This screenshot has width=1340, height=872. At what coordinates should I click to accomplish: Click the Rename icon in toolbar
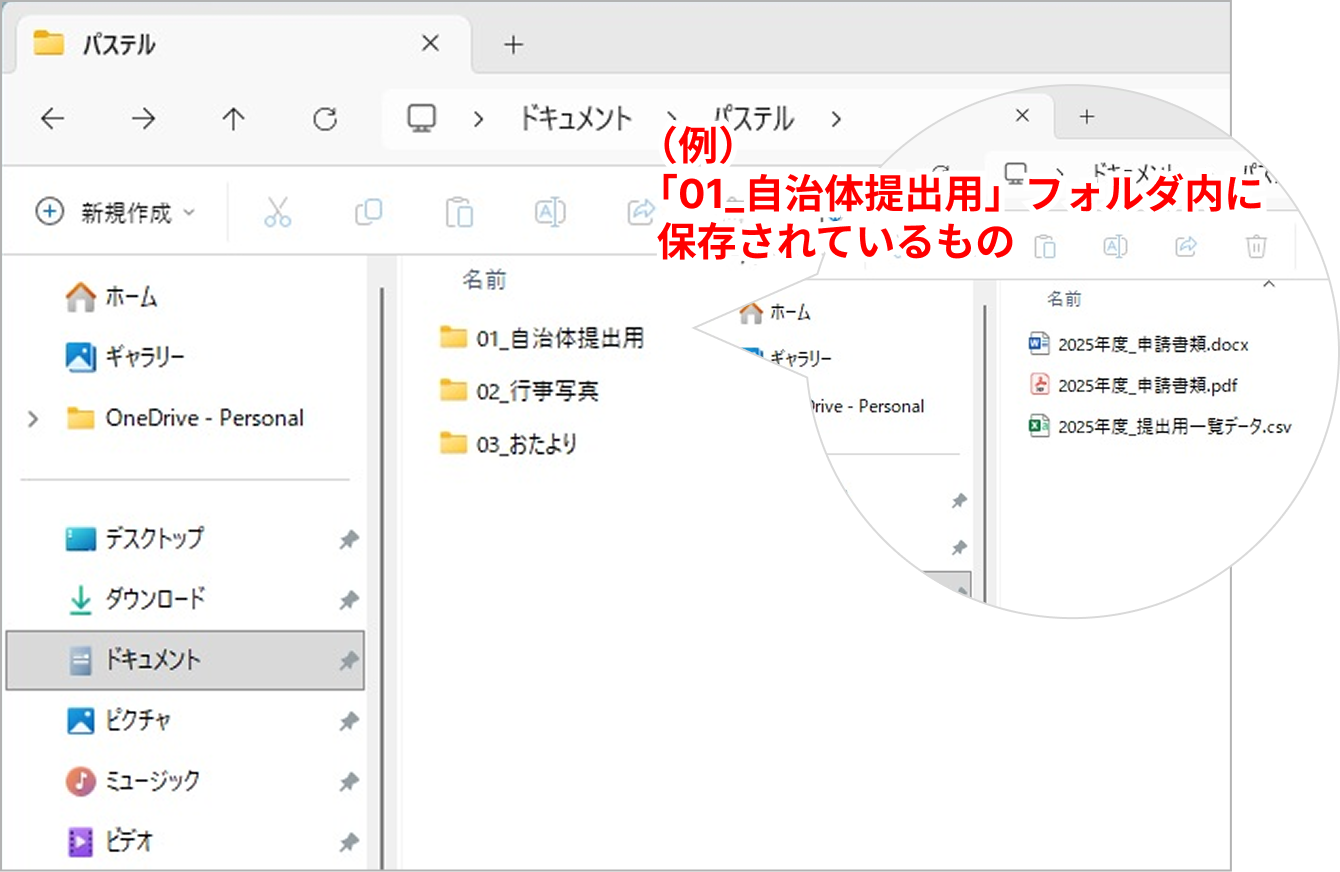(550, 212)
